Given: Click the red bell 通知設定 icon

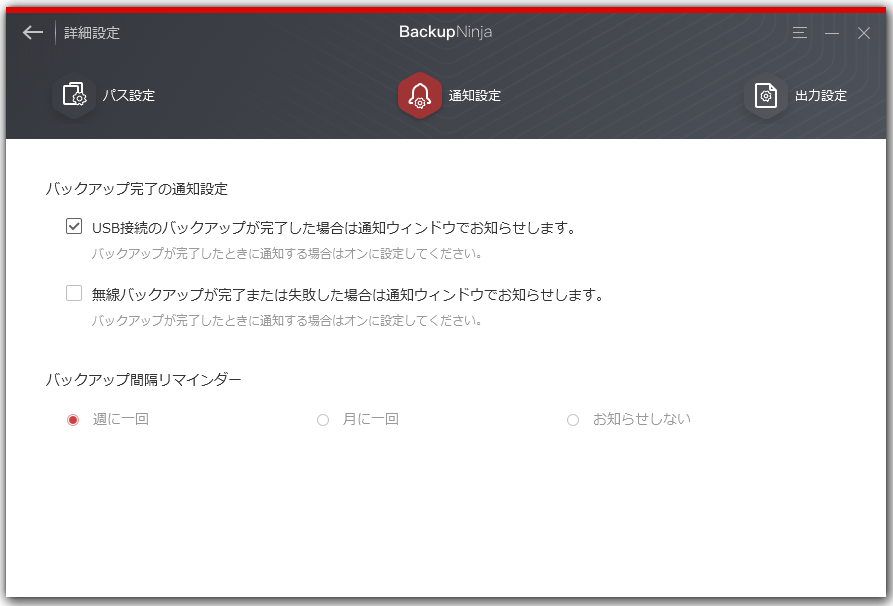Looking at the screenshot, I should (420, 95).
